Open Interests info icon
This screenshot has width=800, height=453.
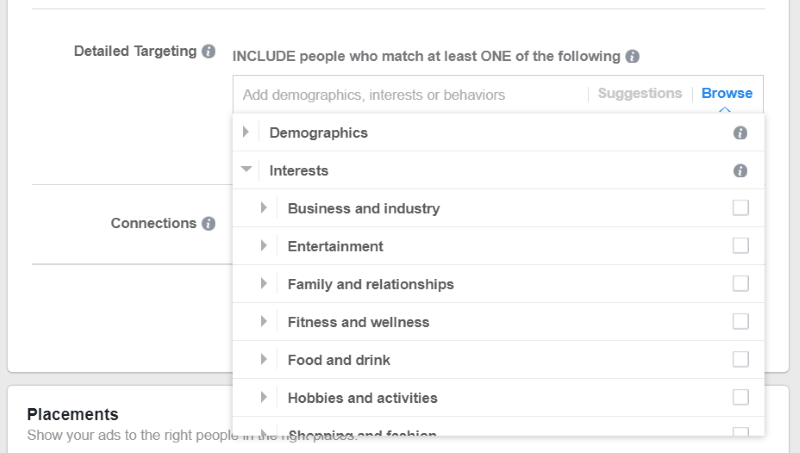(x=740, y=170)
